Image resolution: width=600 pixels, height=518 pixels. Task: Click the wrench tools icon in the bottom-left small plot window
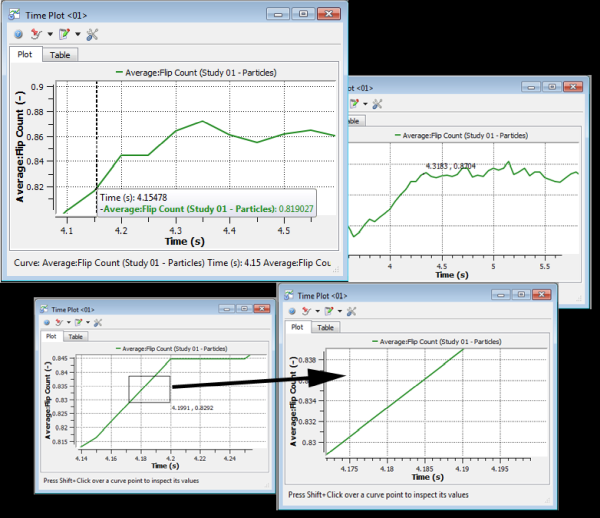click(98, 322)
